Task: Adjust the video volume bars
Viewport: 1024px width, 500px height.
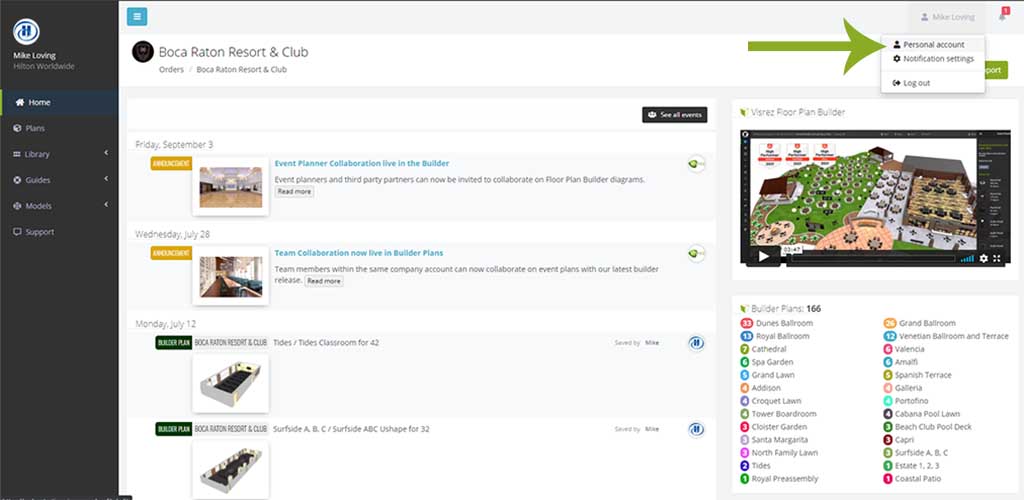Action: pyautogui.click(x=967, y=258)
